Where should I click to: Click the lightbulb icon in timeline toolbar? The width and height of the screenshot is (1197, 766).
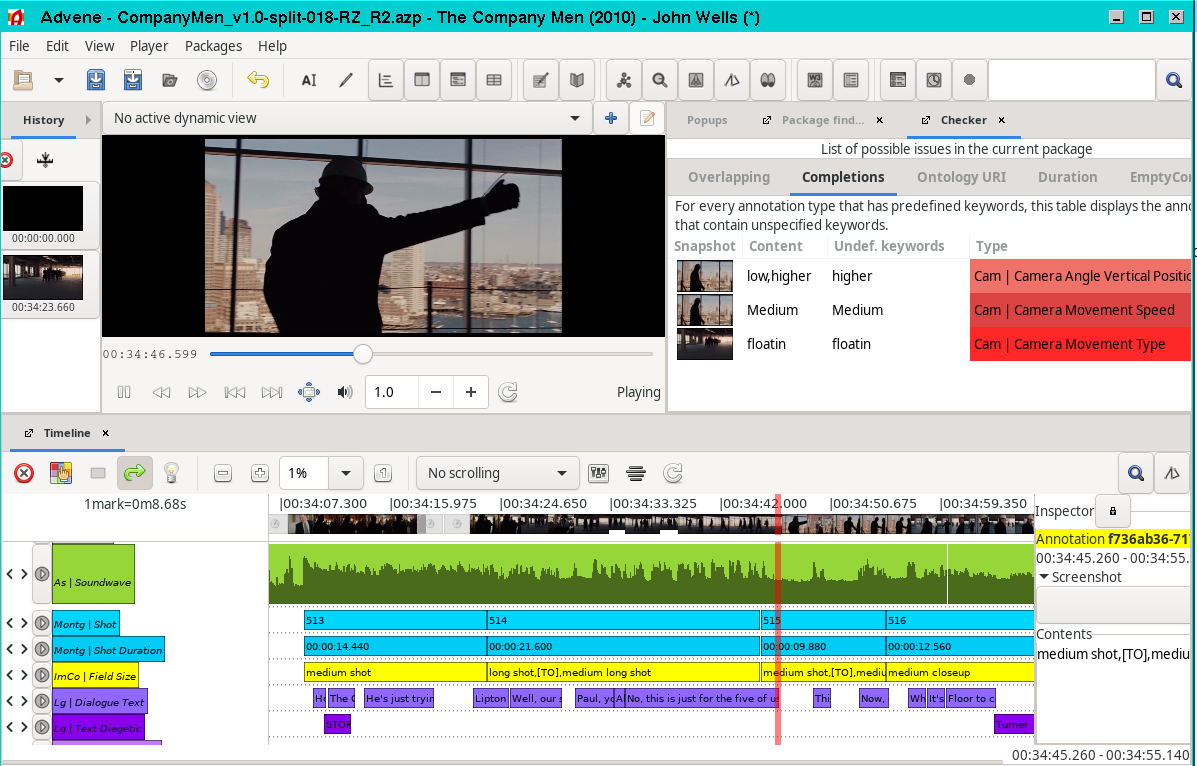coord(171,473)
